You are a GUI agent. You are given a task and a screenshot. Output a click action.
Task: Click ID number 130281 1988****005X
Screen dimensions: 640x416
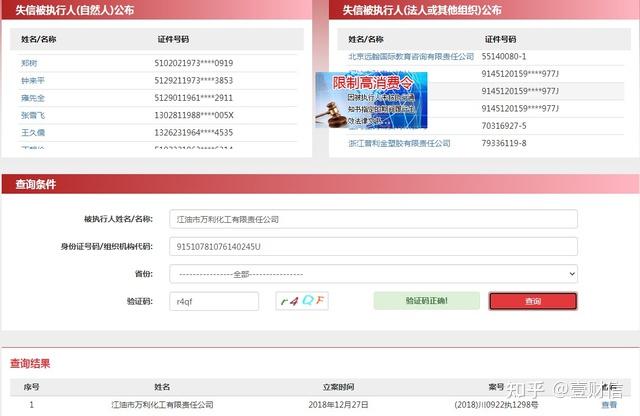194,115
